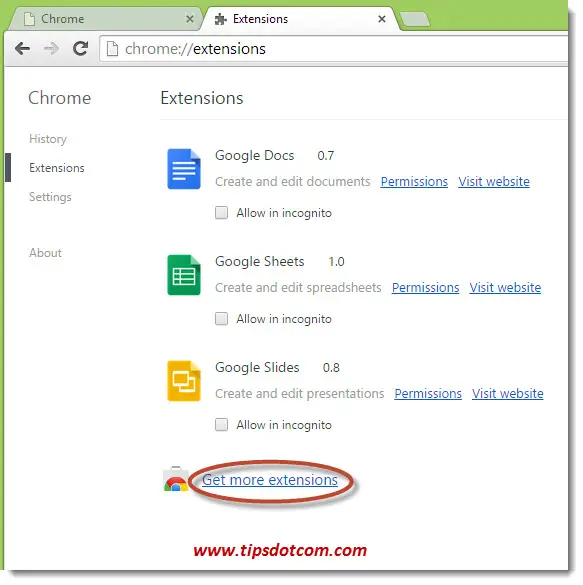Enable Allow in incognito for Google Docs
Image resolution: width=583 pixels, height=585 pixels.
click(x=221, y=213)
